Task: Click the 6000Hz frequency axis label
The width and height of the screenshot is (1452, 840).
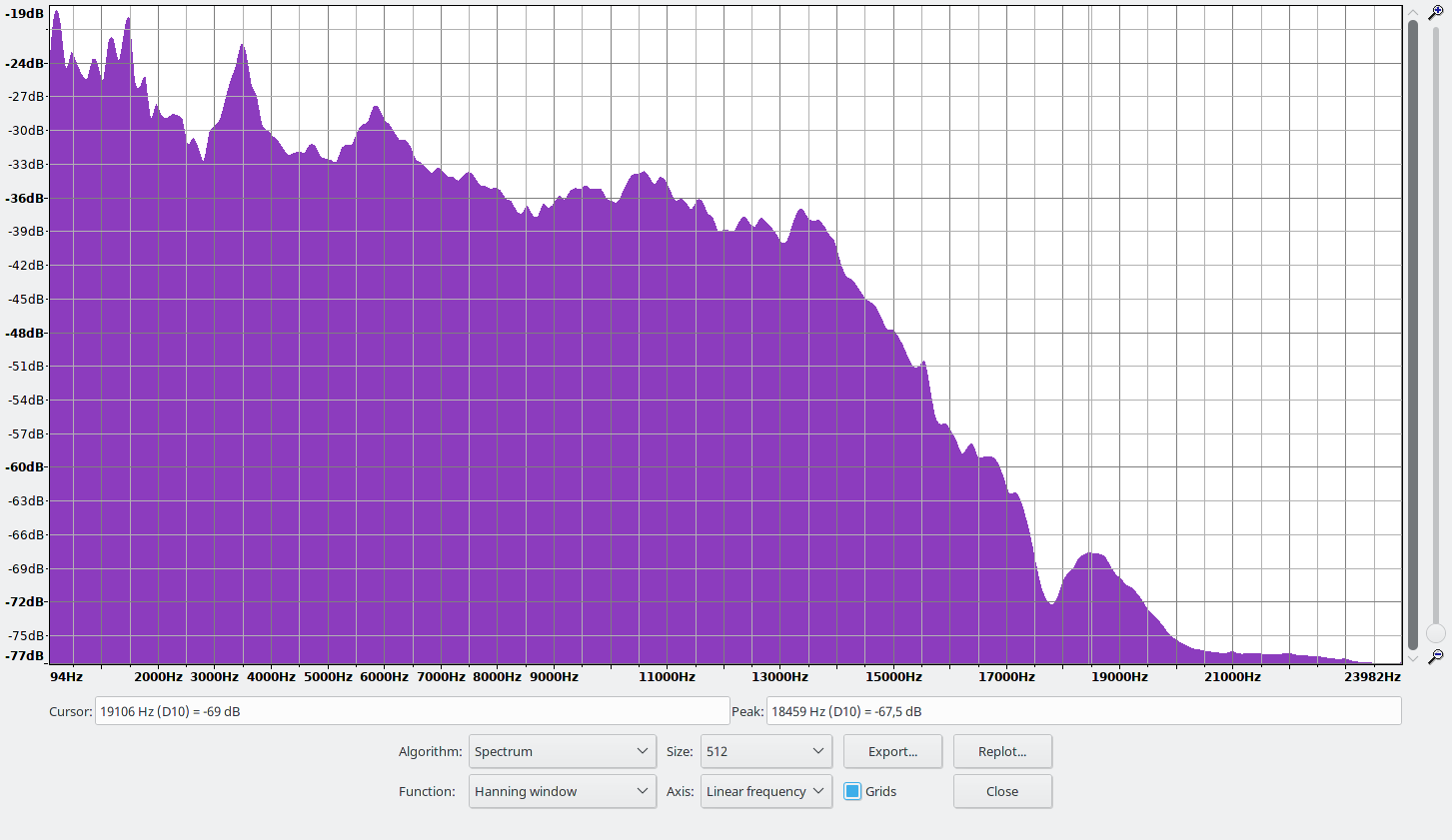Action: 384,676
